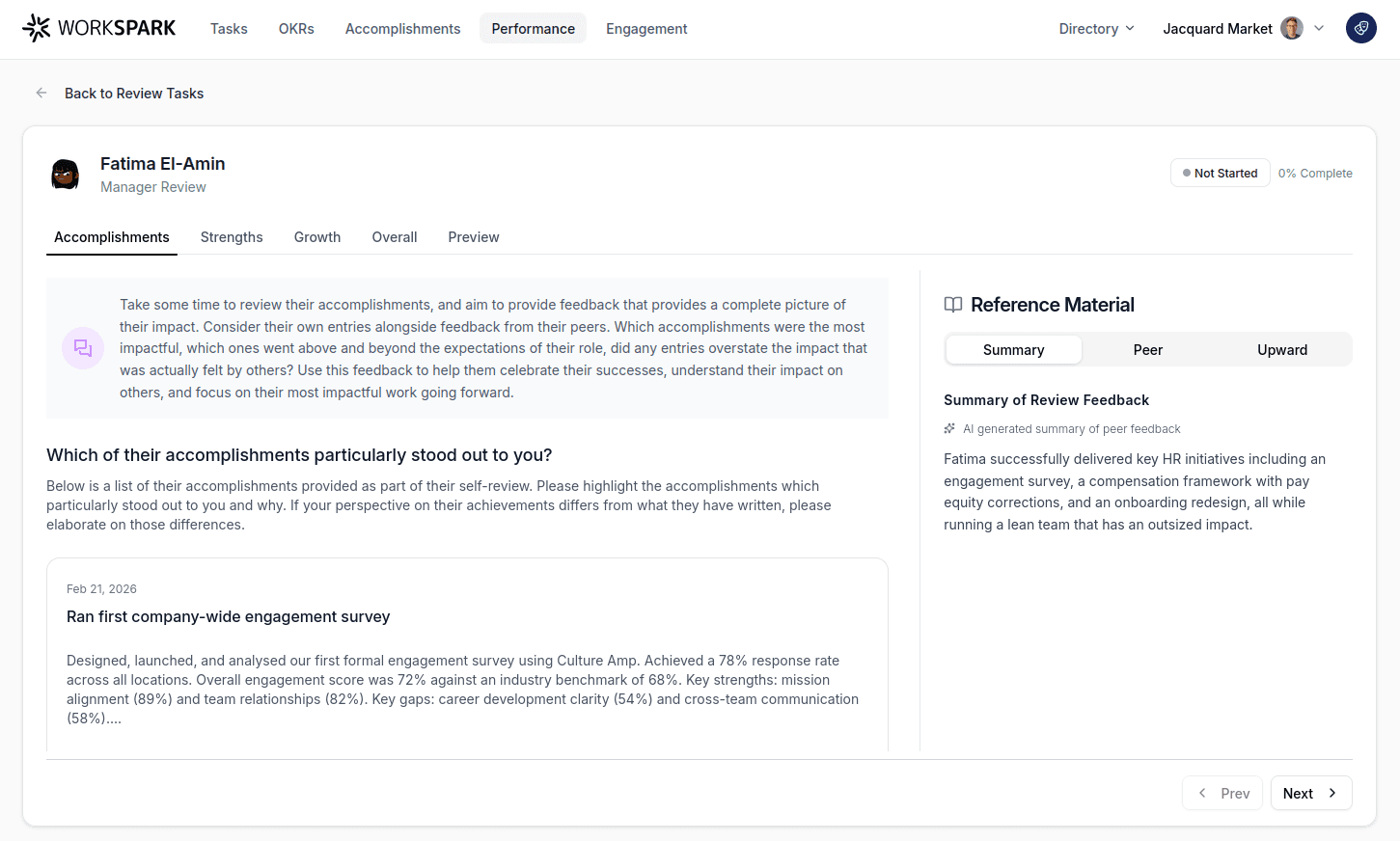Click the AI sparkle icon above the summary
Image resolution: width=1400 pixels, height=841 pixels.
pos(947,428)
